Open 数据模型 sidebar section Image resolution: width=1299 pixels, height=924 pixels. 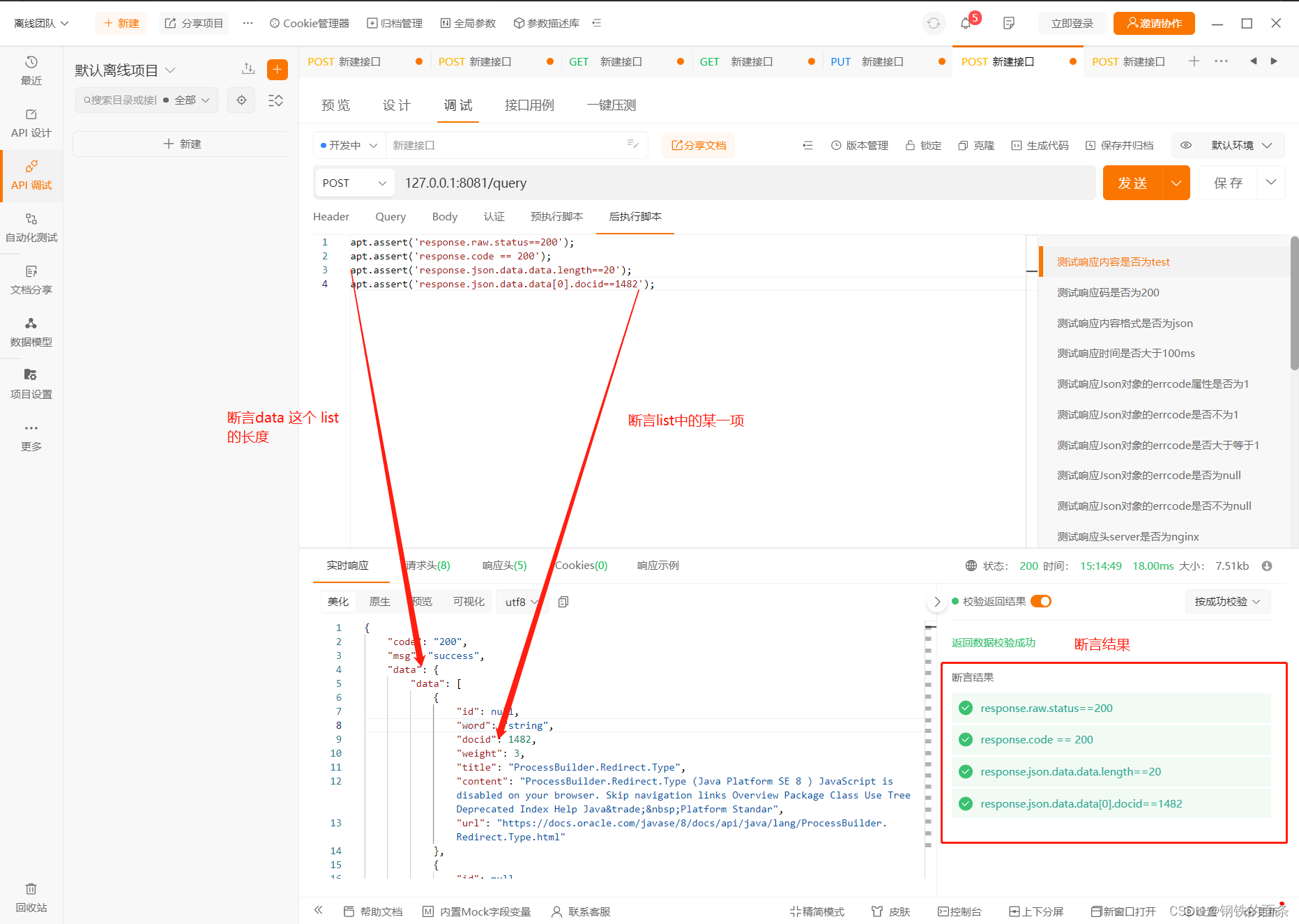(31, 332)
